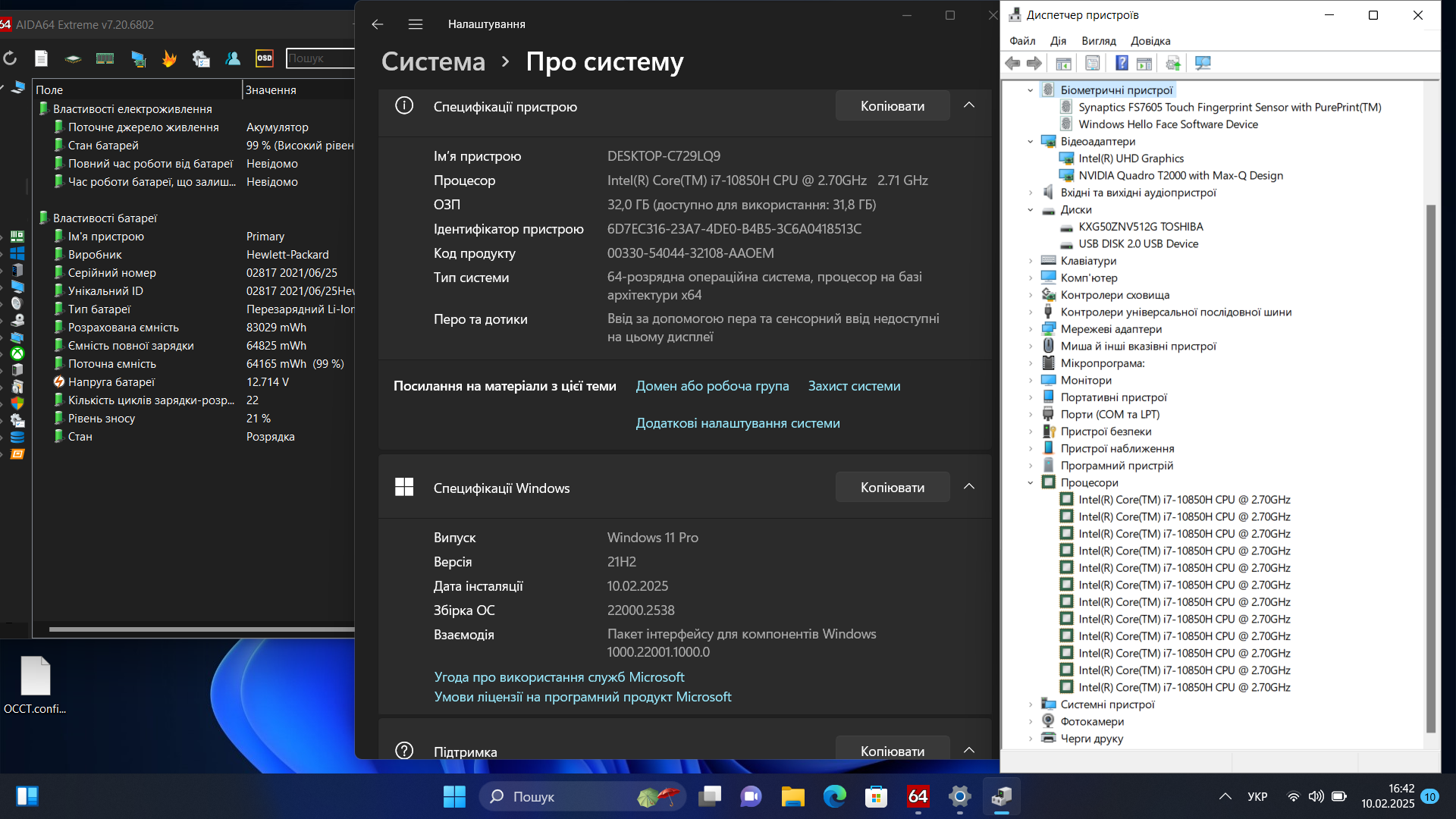Collapse the Біометричні пристрої node

[1031, 90]
